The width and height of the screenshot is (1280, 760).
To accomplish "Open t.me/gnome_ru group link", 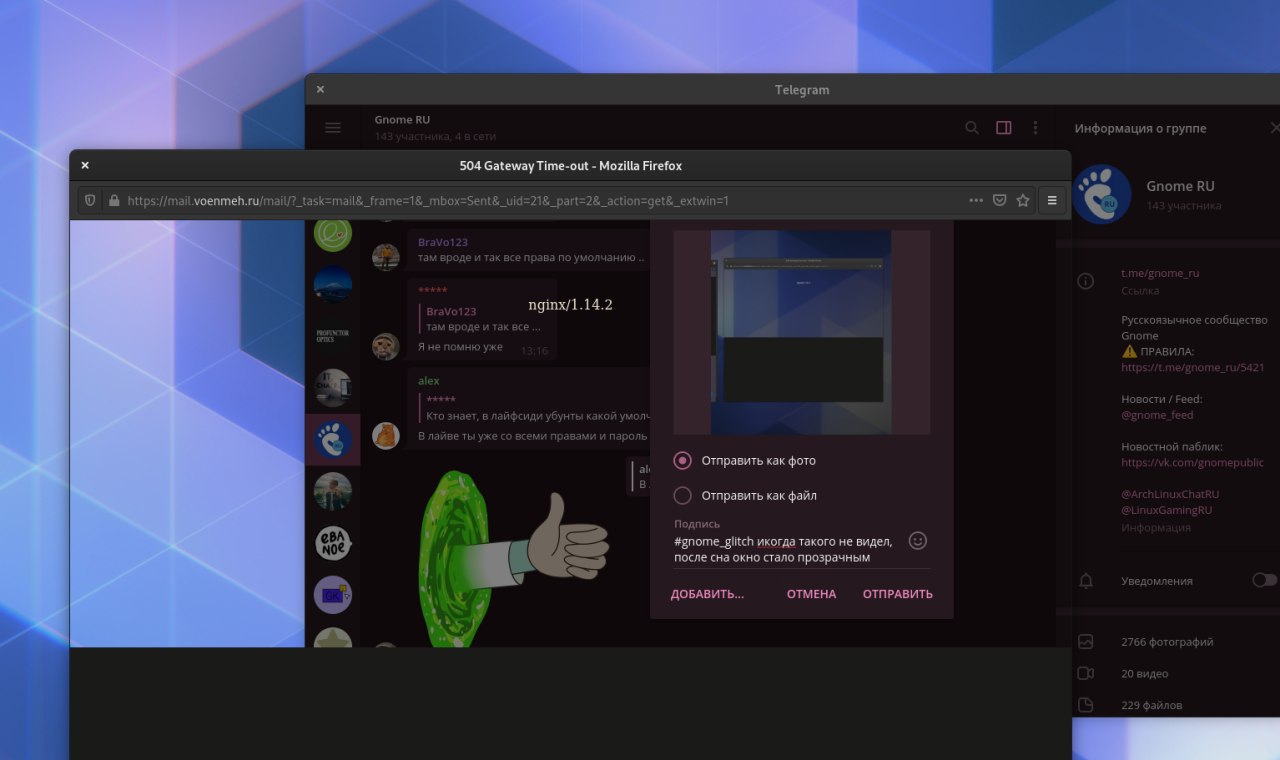I will [x=1160, y=273].
